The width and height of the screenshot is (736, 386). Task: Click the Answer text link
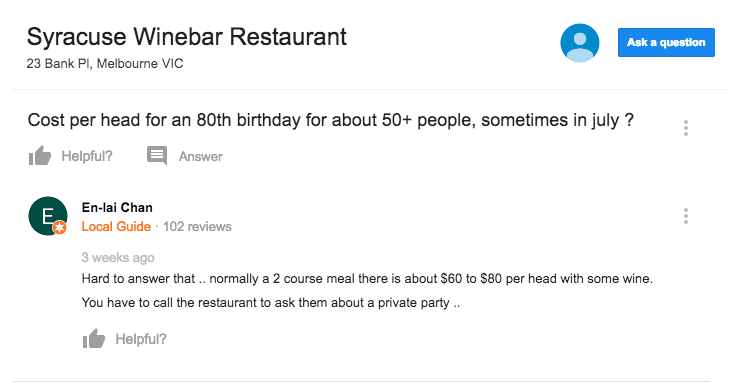coord(200,156)
